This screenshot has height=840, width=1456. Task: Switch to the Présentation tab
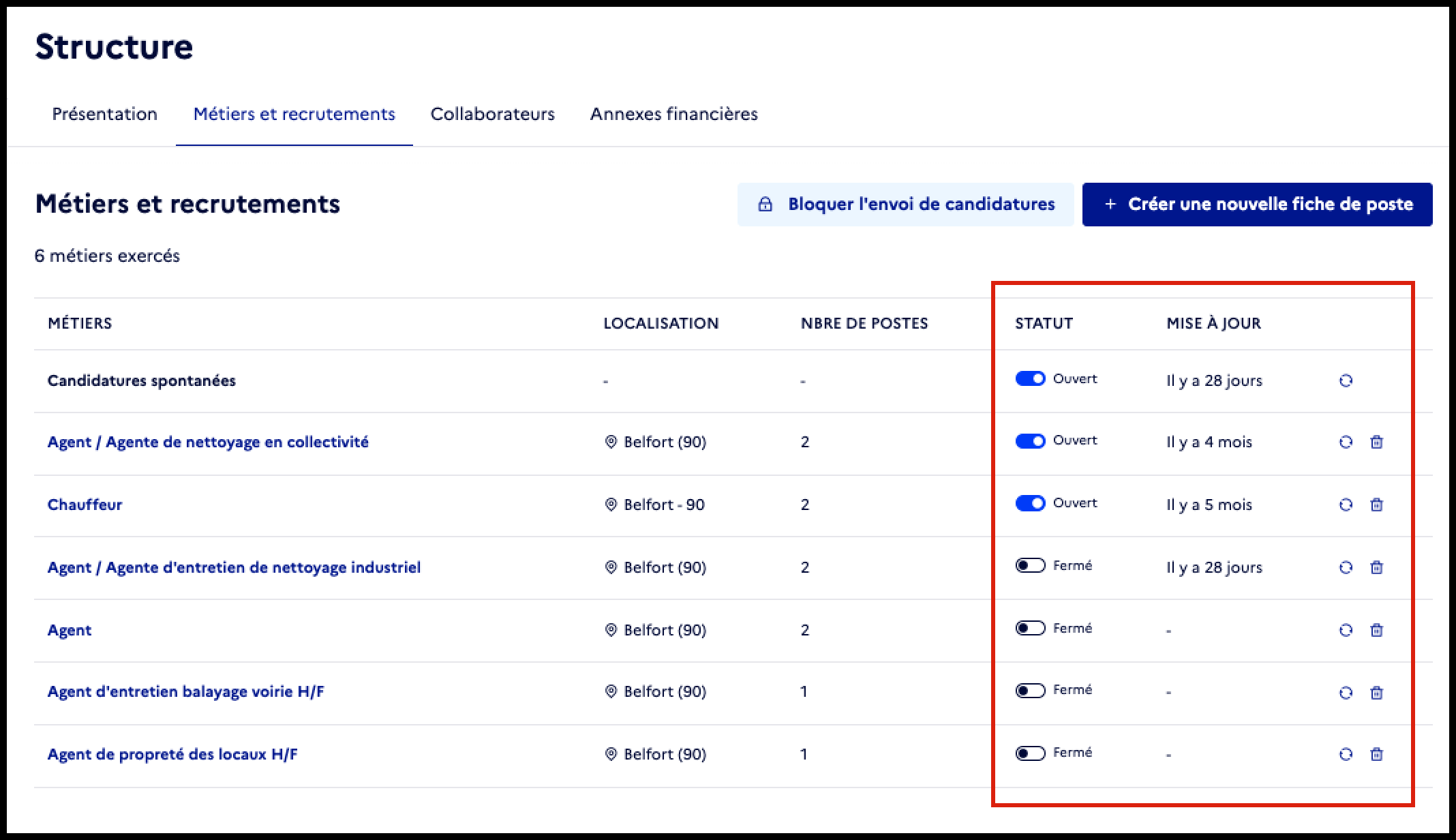click(105, 114)
